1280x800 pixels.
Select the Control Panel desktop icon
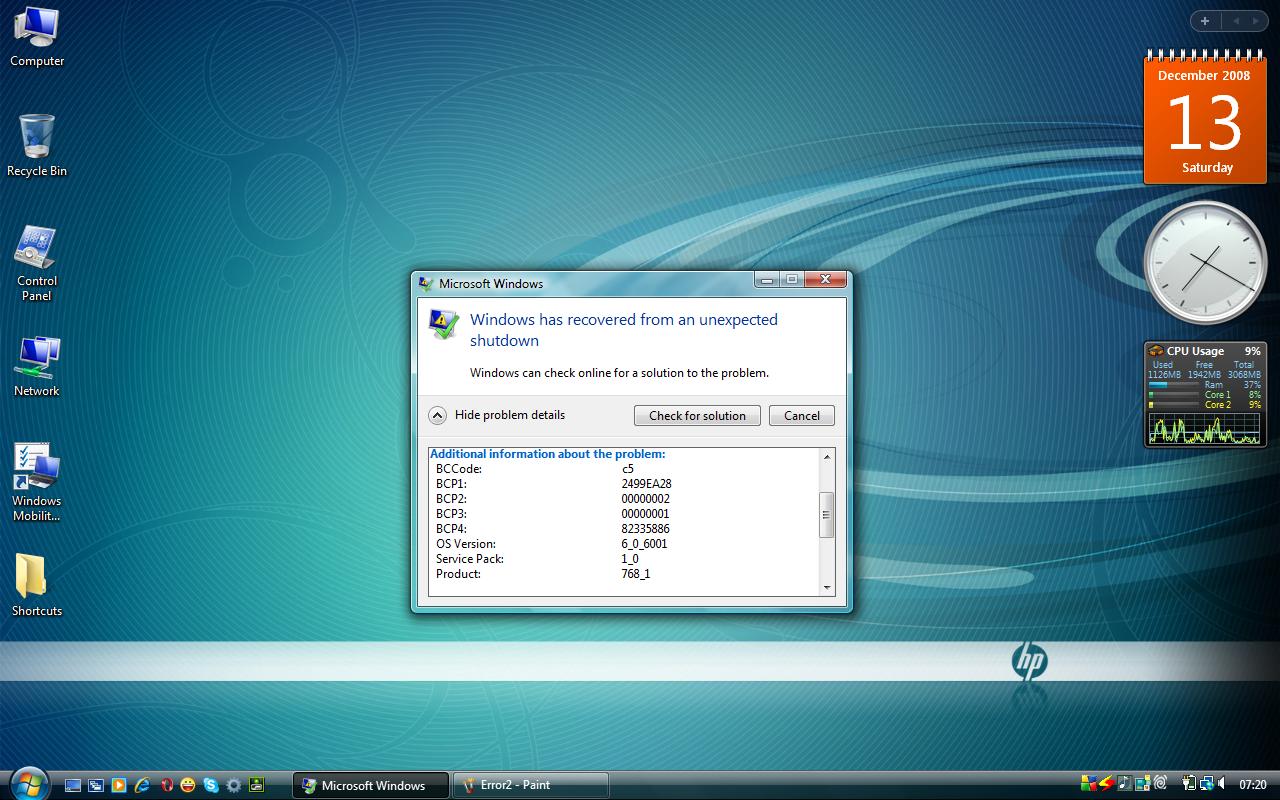point(37,263)
